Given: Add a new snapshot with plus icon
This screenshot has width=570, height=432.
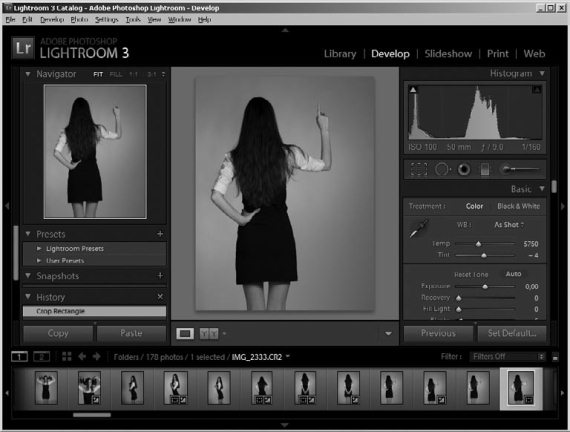Looking at the screenshot, I should click(160, 276).
